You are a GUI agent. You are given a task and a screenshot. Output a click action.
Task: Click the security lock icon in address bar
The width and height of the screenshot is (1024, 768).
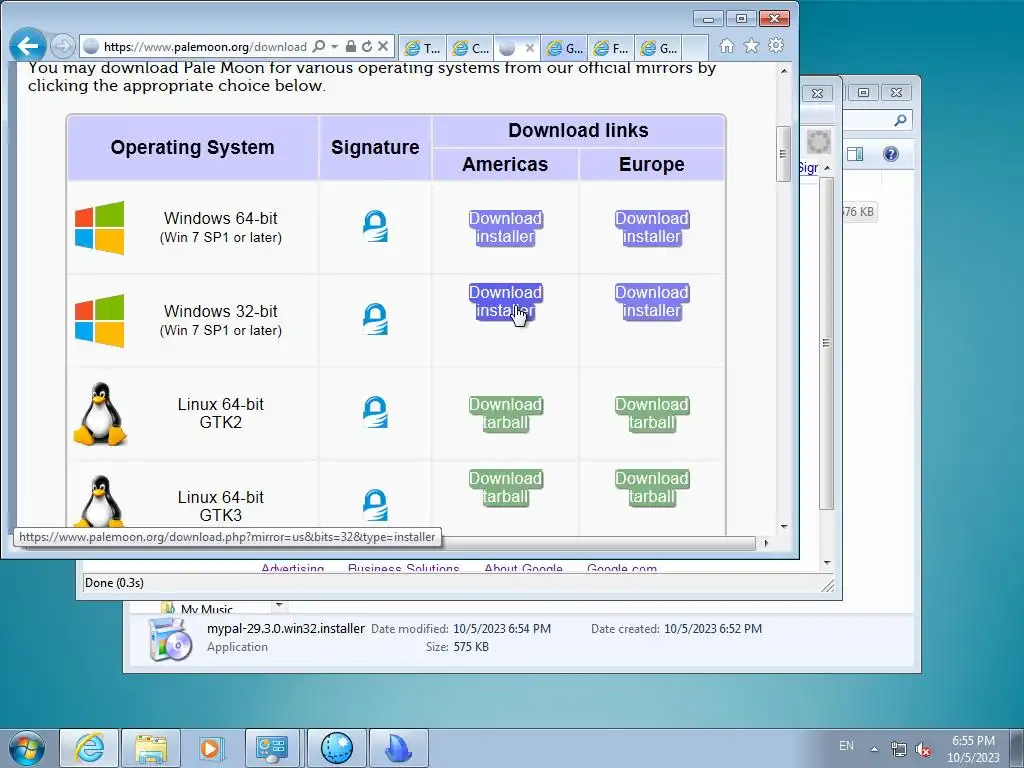(351, 46)
